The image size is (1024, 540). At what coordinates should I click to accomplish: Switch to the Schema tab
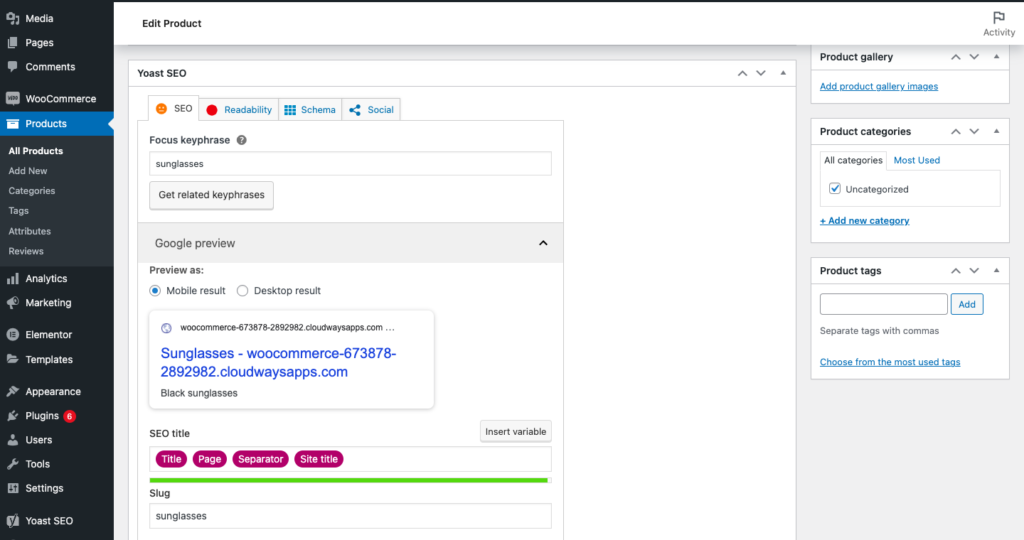310,110
